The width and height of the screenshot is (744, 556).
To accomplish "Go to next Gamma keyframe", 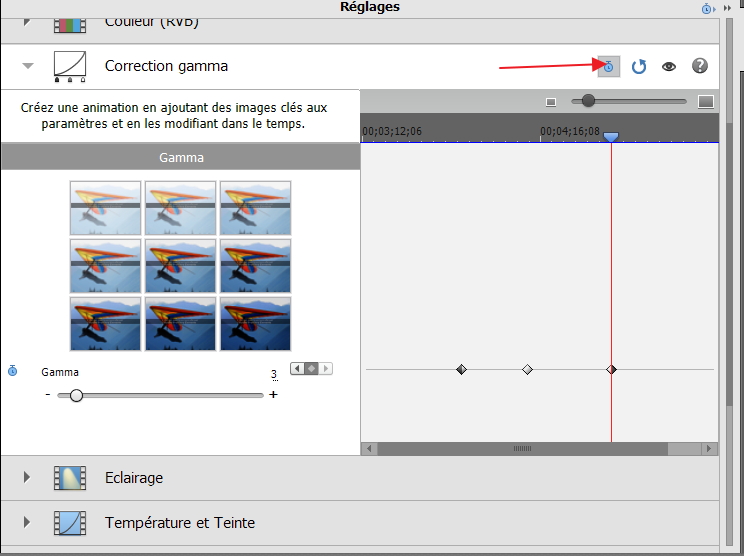I will (x=326, y=369).
